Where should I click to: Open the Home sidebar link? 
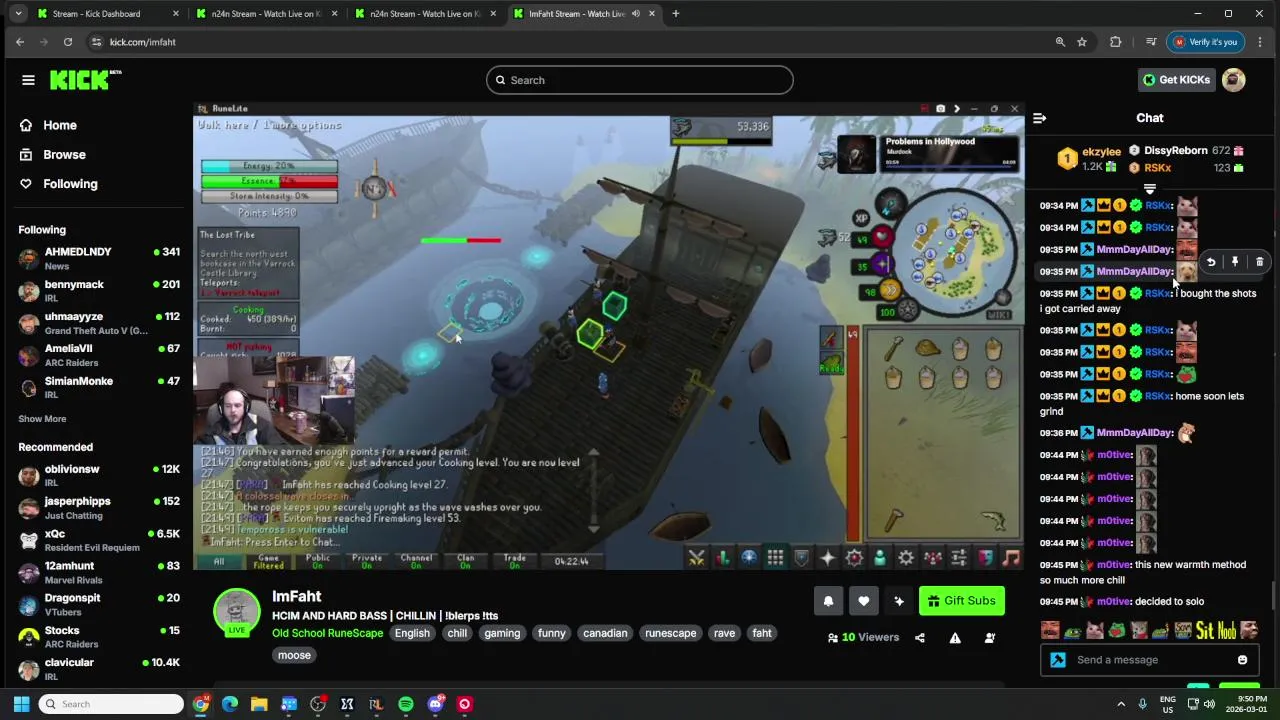coord(60,125)
